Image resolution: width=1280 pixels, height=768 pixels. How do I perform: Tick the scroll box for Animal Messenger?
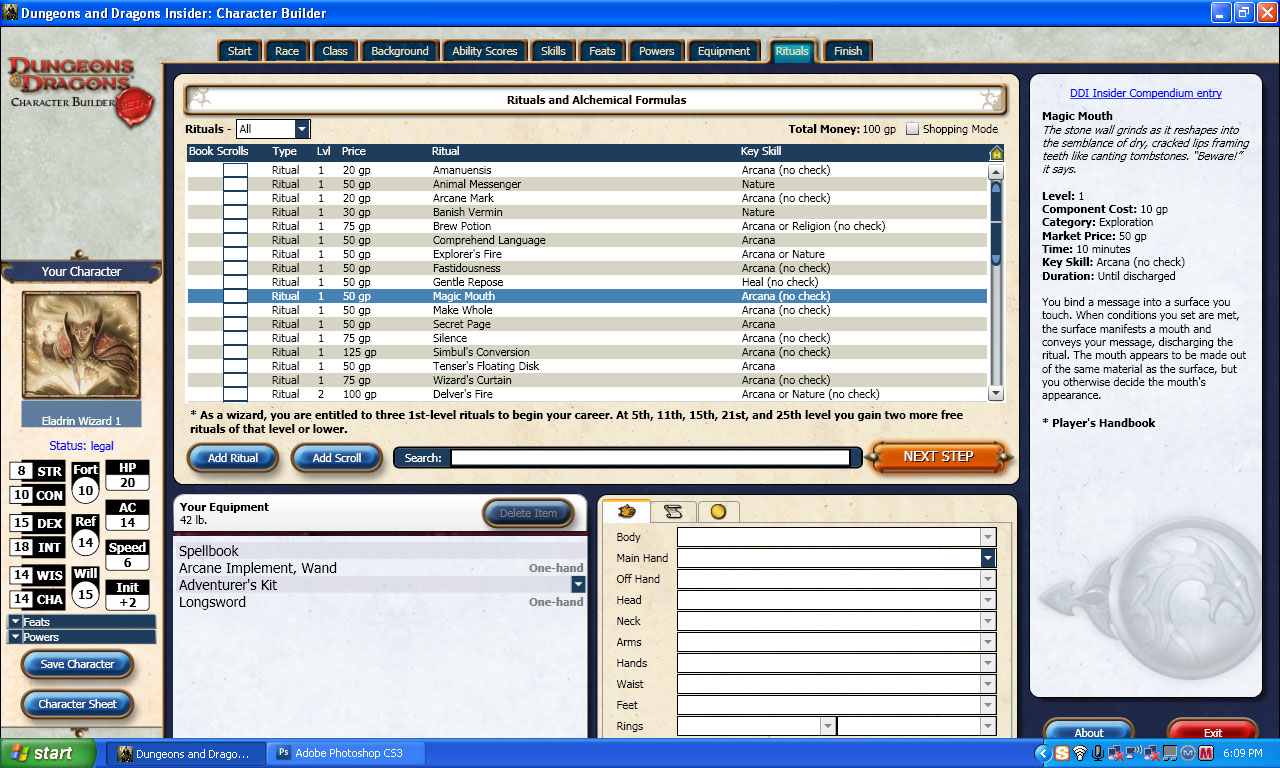235,184
